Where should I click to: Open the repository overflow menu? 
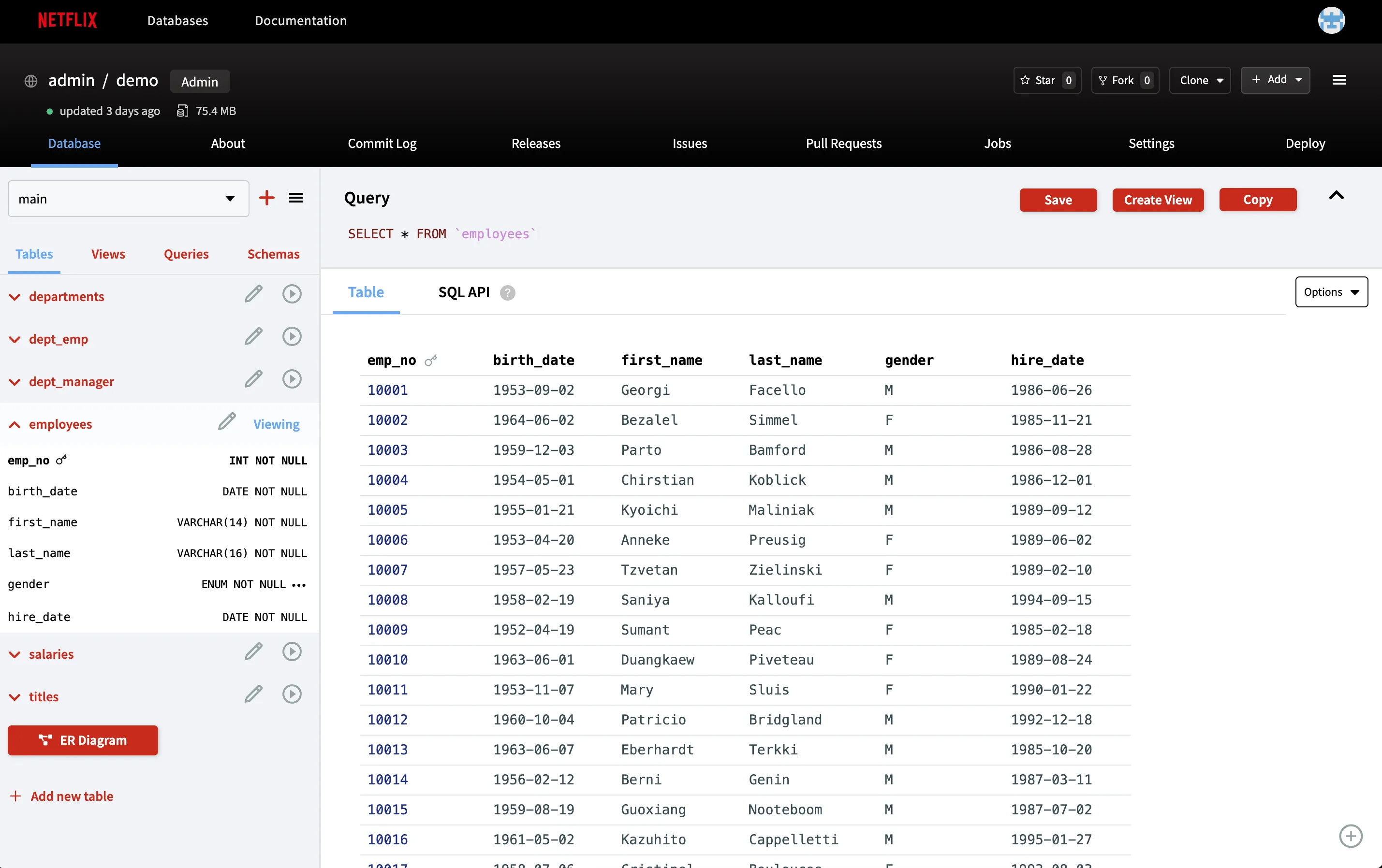coord(1339,80)
